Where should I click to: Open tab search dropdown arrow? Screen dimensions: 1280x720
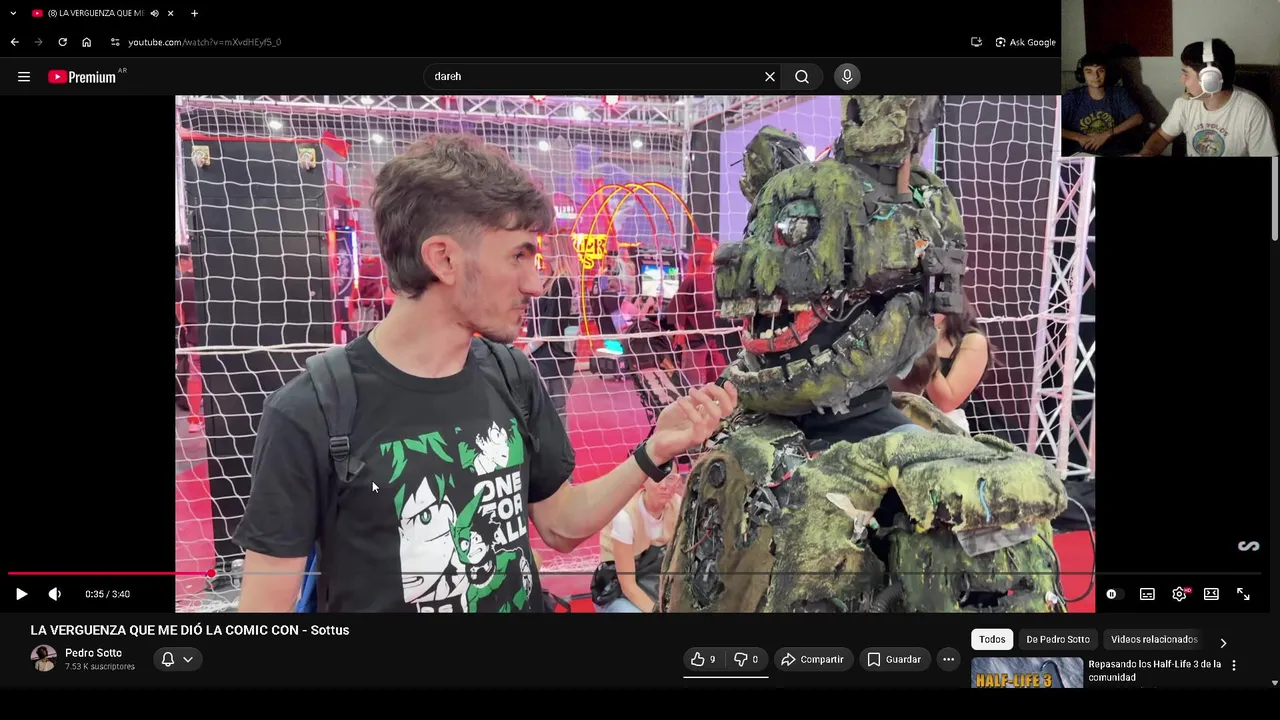click(x=13, y=13)
